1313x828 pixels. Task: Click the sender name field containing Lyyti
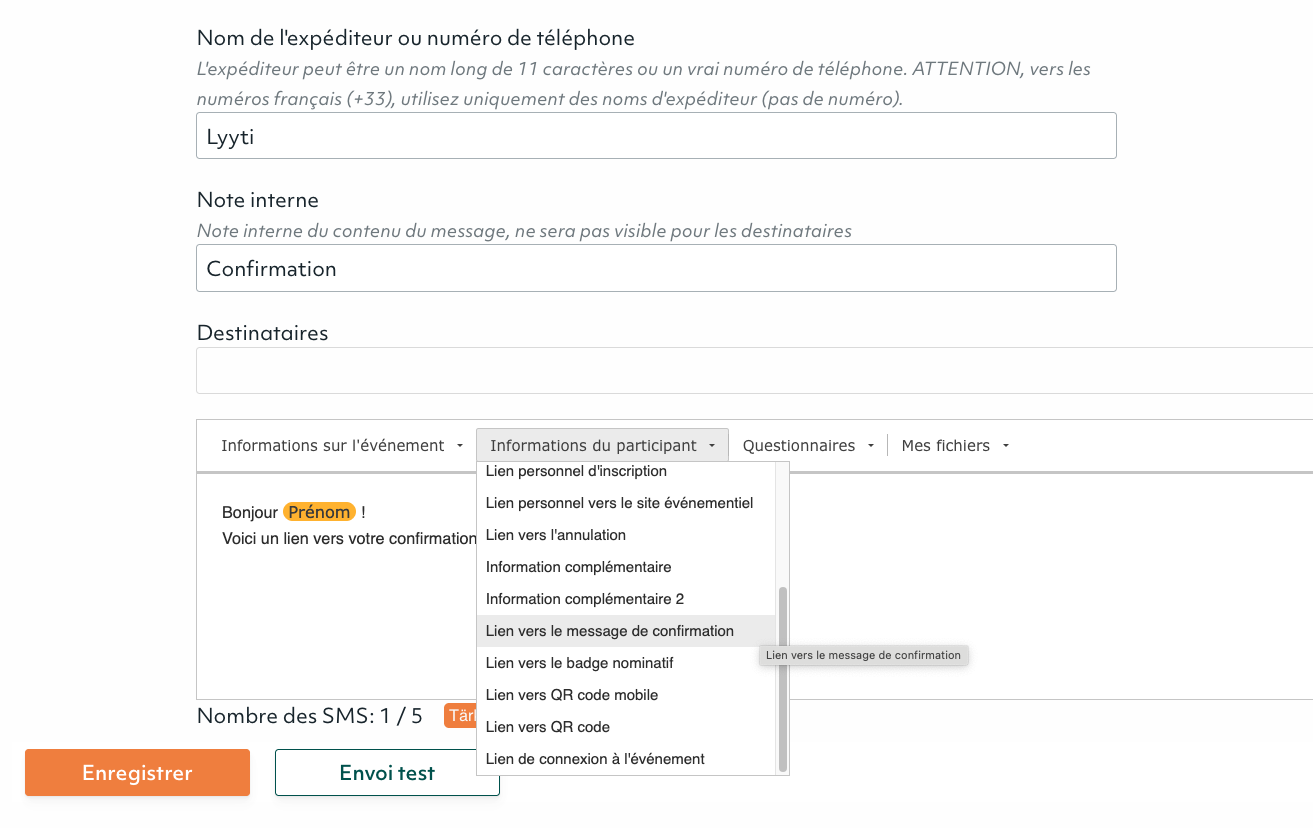655,136
